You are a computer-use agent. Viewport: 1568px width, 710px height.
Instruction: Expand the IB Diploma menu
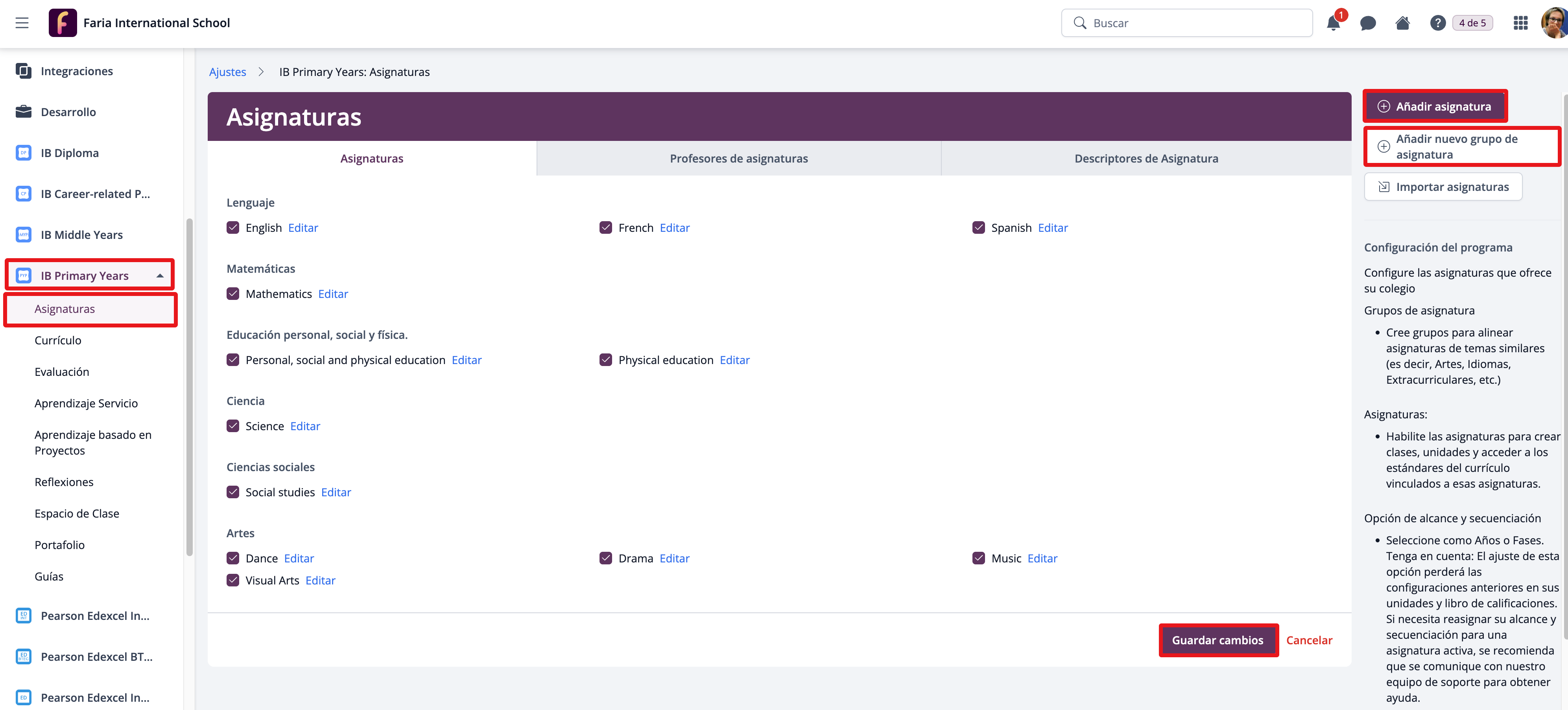(x=69, y=153)
